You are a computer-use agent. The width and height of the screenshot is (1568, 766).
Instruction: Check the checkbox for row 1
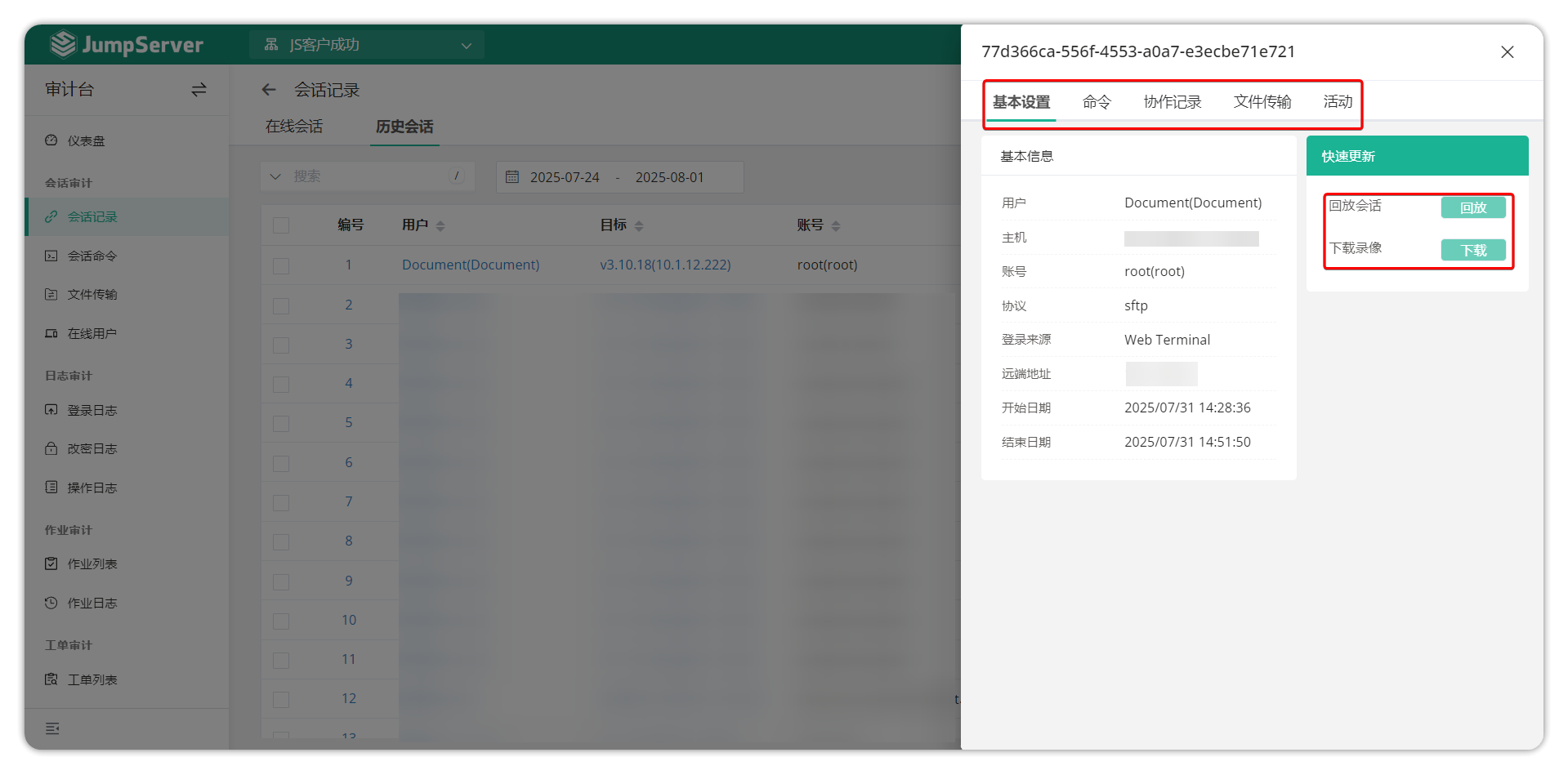pos(281,265)
